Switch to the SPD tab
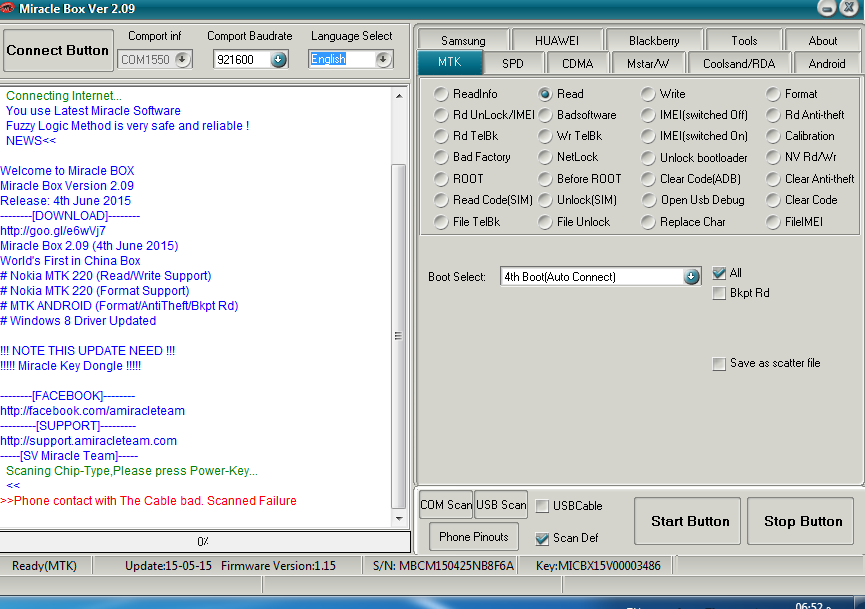The image size is (865, 609). (x=512, y=63)
